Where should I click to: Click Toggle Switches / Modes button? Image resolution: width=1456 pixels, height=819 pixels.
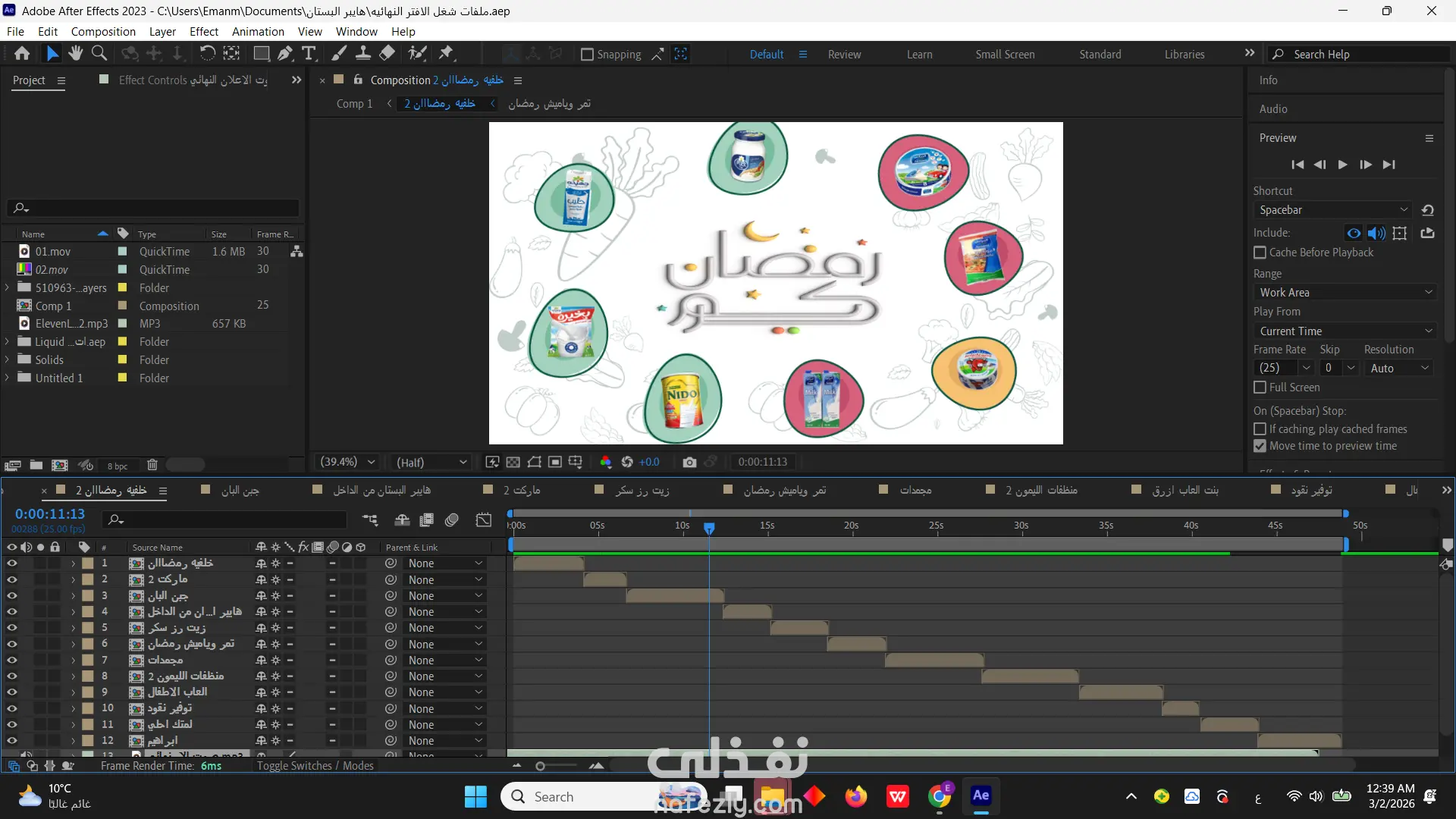315,766
